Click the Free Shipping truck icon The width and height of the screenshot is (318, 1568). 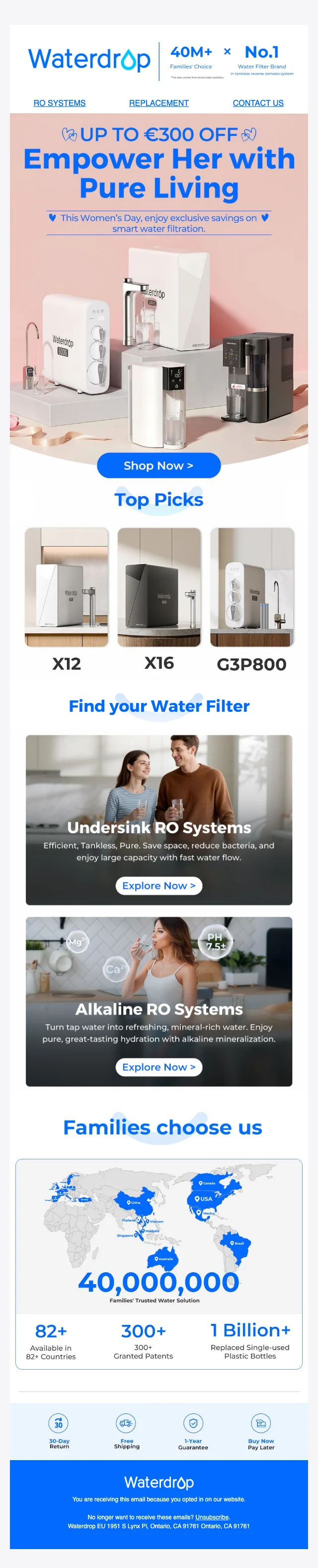pos(126,1423)
